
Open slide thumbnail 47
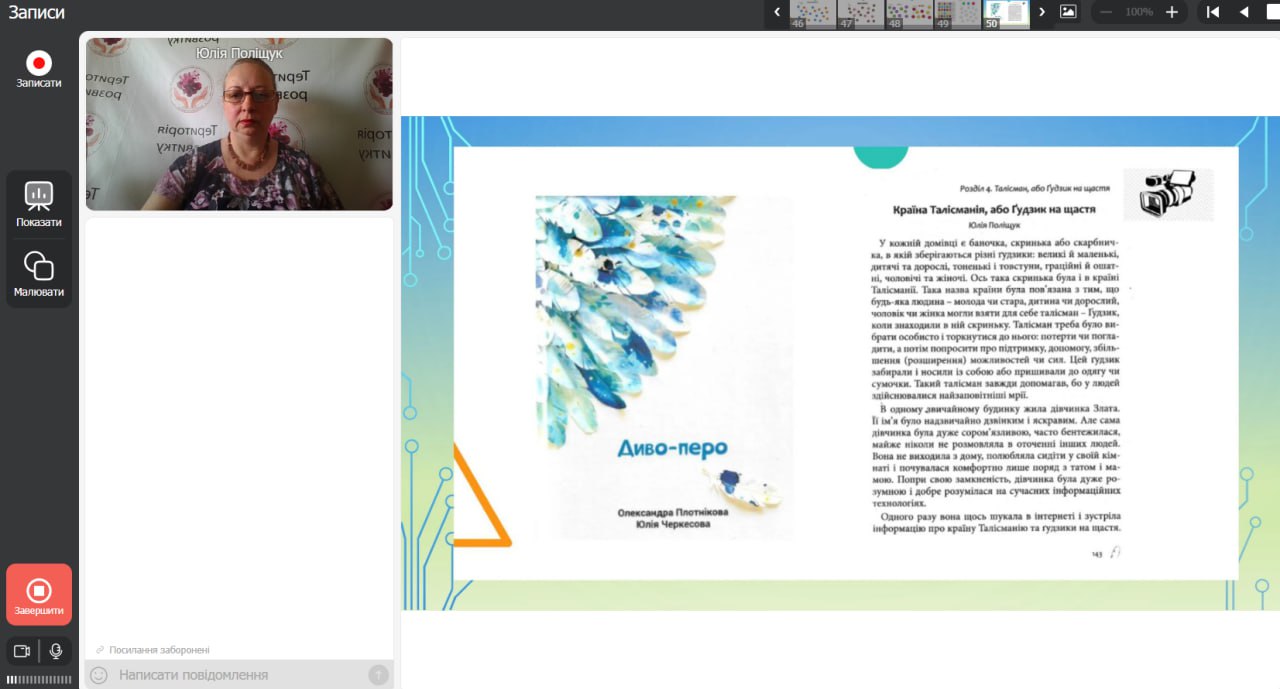click(x=860, y=13)
